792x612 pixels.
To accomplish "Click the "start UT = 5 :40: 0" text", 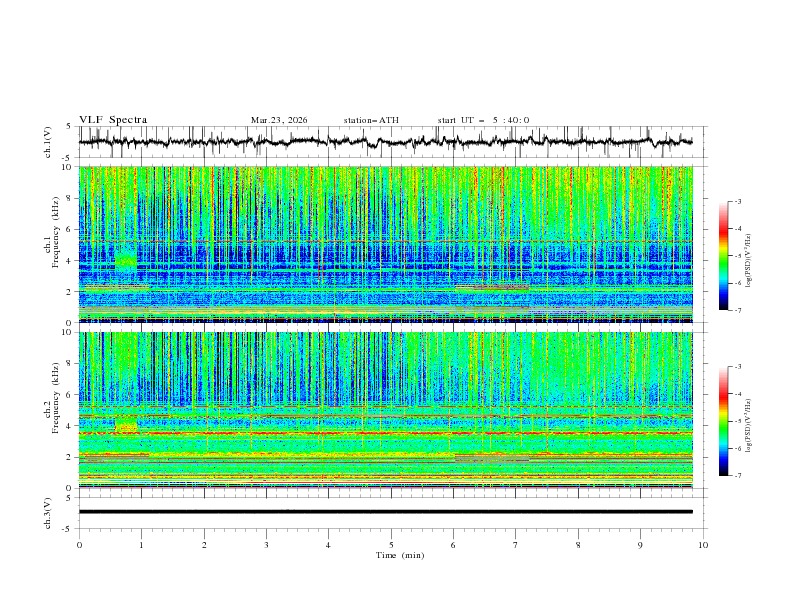I will point(483,120).
